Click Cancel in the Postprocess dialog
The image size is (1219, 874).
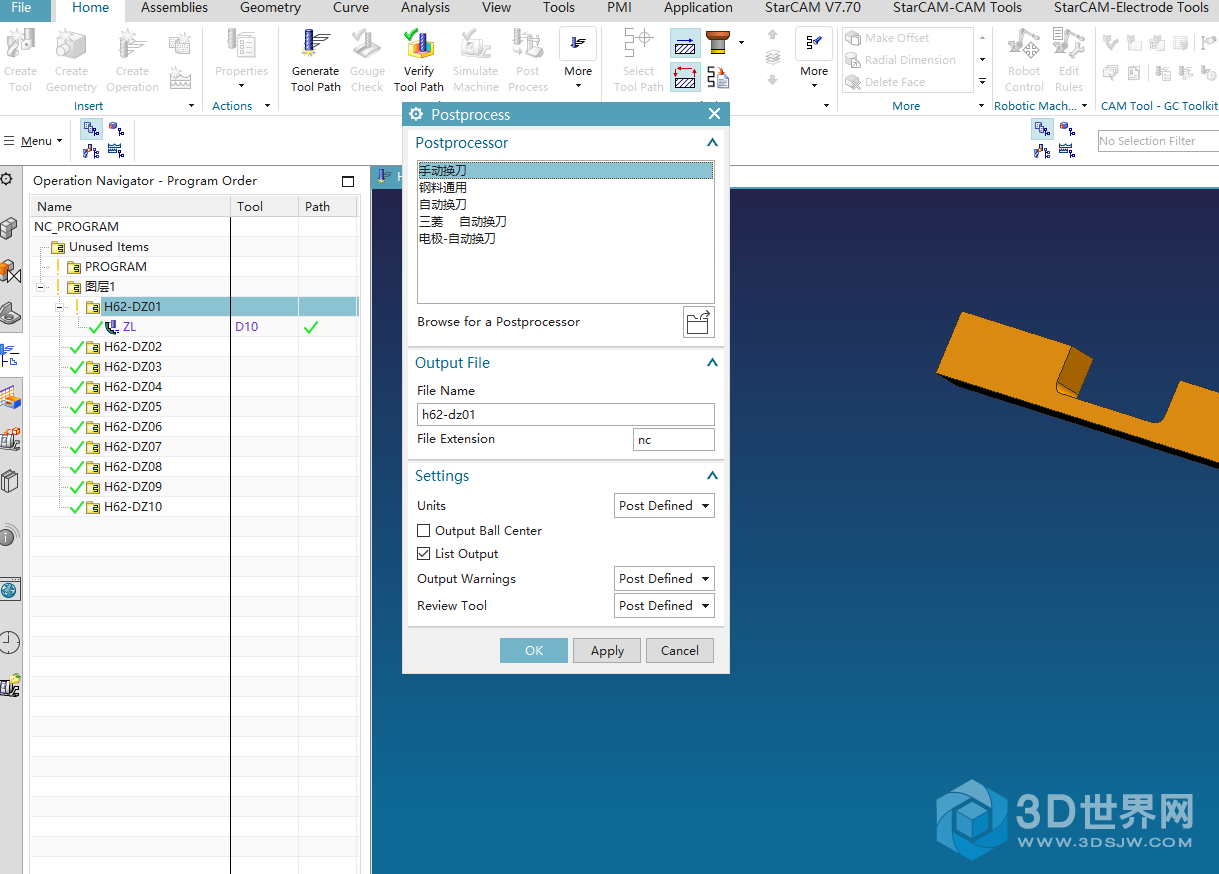pyautogui.click(x=680, y=650)
